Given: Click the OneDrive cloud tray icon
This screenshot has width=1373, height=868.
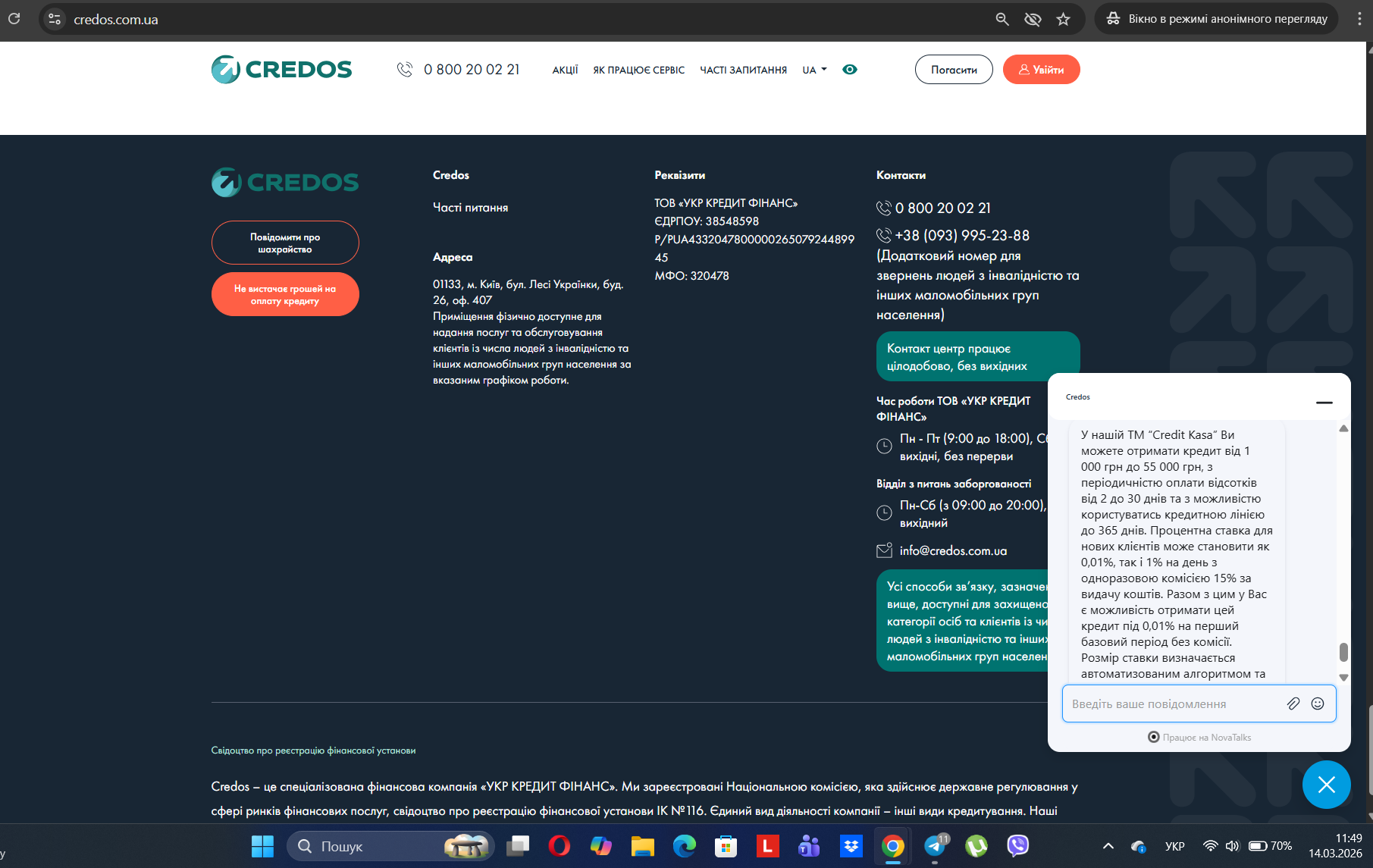Looking at the screenshot, I should click(1138, 846).
